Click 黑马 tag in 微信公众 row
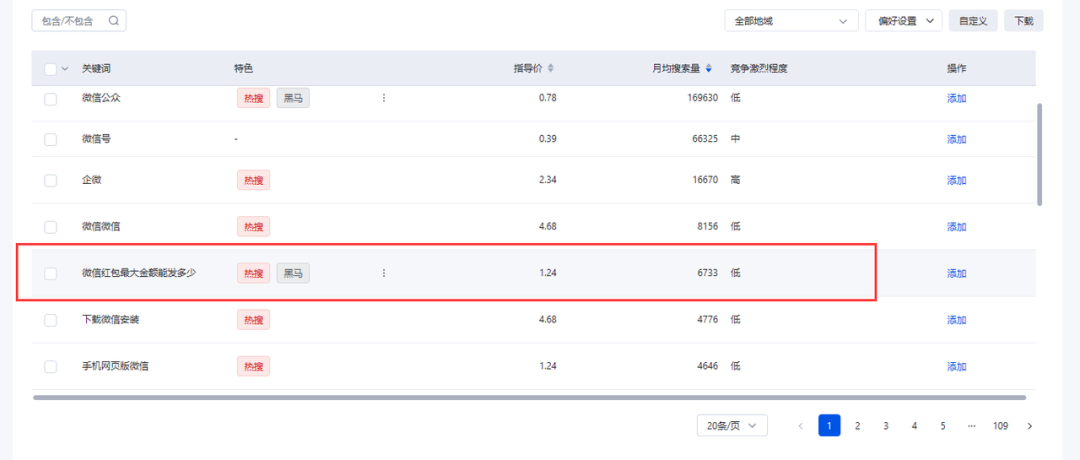This screenshot has height=460, width=1080. (293, 98)
